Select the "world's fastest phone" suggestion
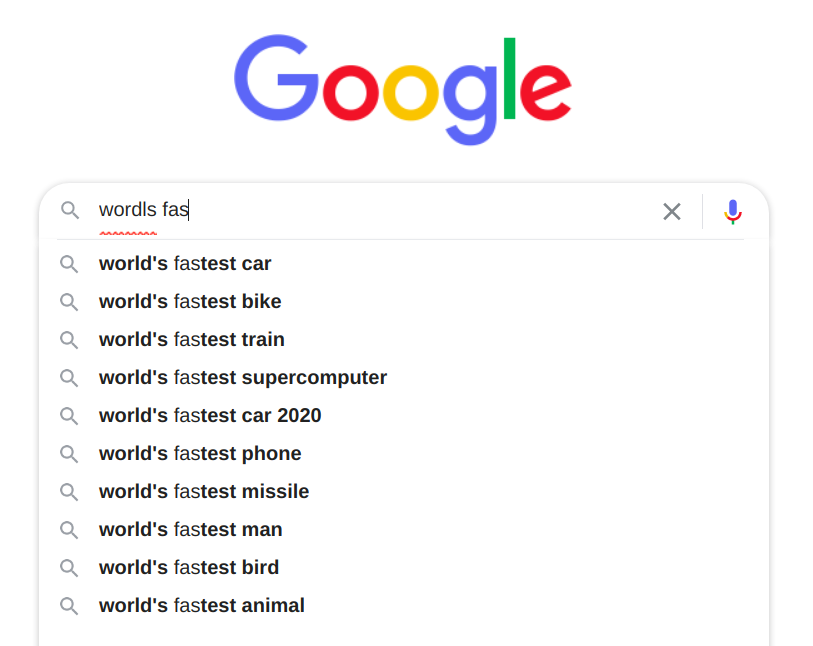 [x=200, y=454]
